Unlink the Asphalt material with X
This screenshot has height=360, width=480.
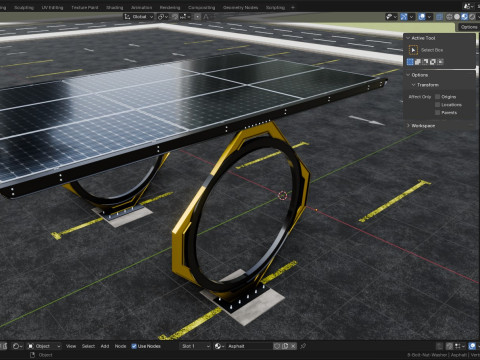pos(293,346)
